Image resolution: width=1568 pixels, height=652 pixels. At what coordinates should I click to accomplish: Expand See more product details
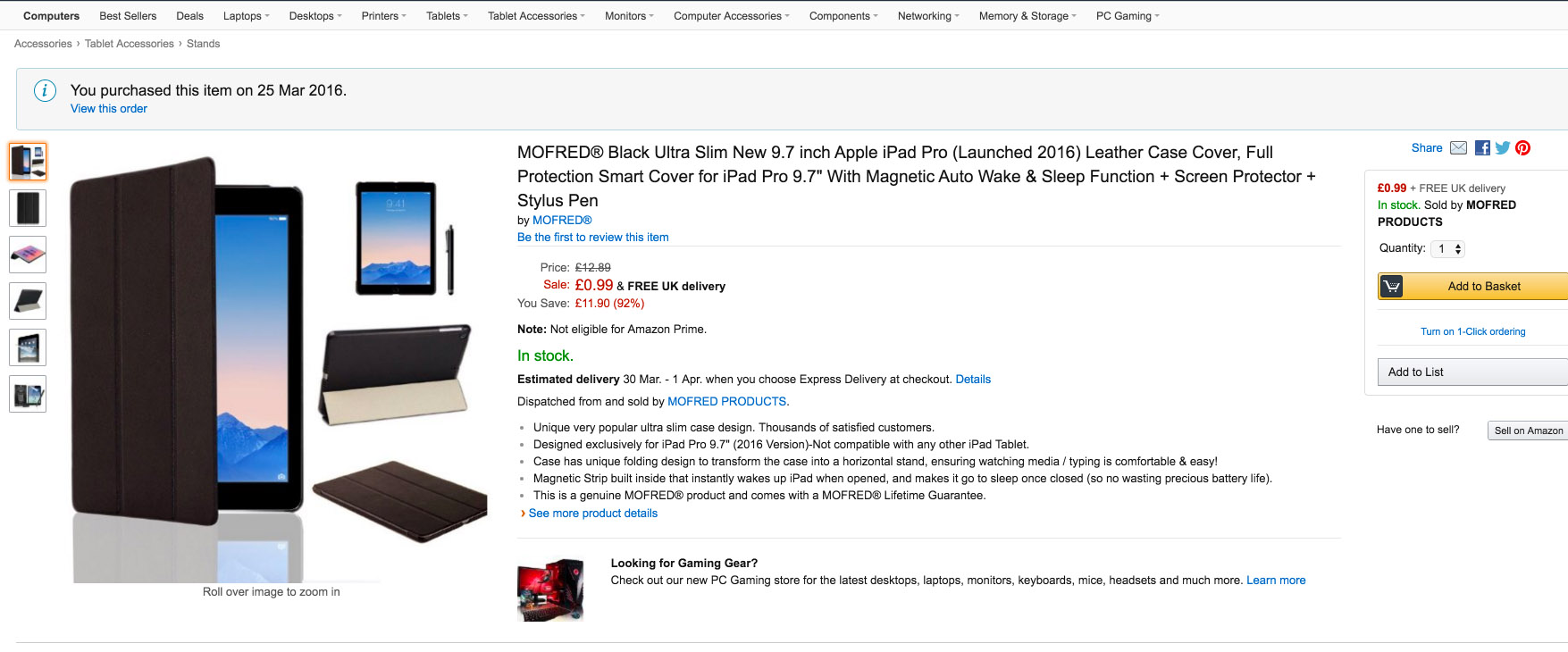592,514
